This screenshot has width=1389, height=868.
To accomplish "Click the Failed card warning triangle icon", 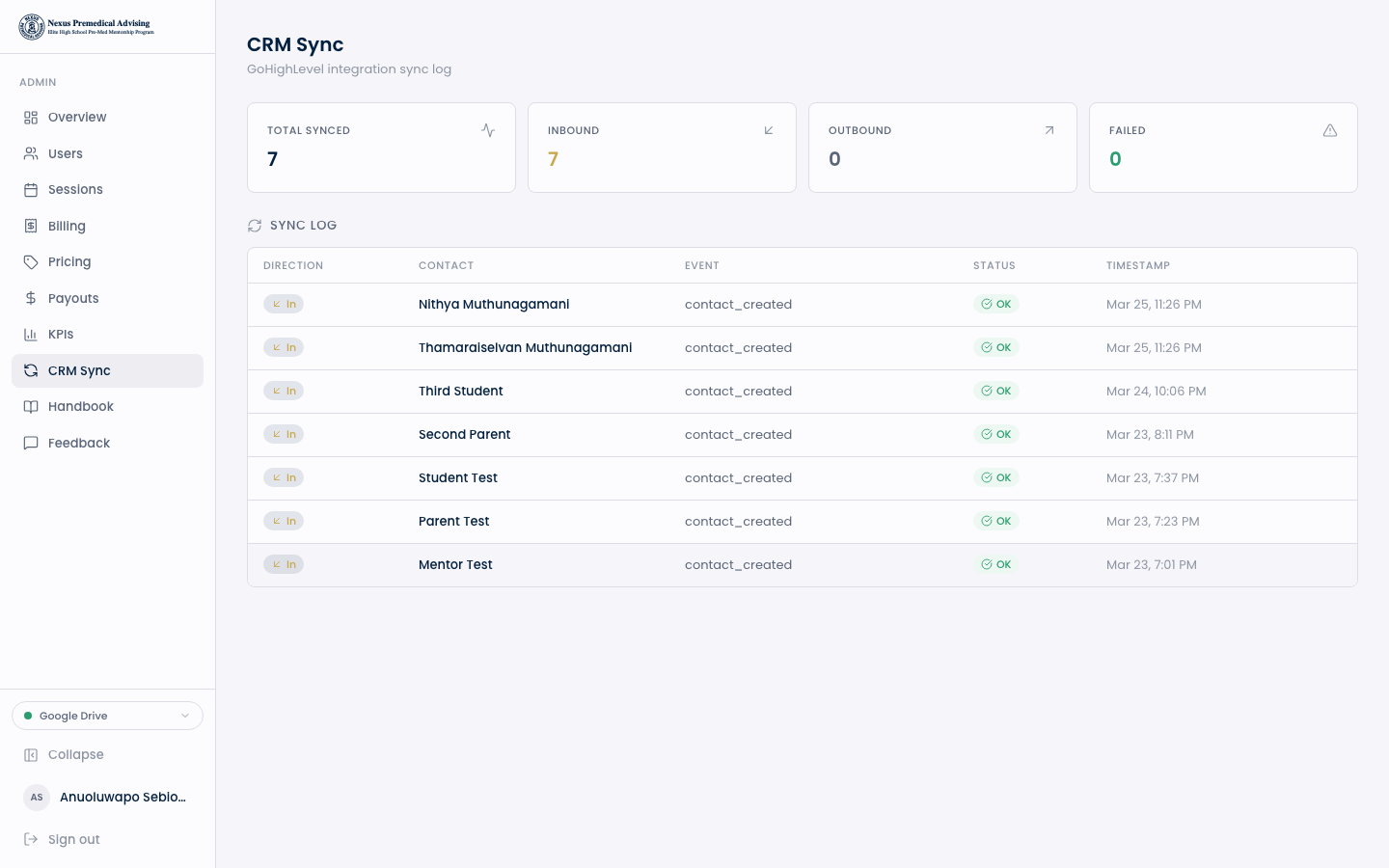I will [1330, 130].
